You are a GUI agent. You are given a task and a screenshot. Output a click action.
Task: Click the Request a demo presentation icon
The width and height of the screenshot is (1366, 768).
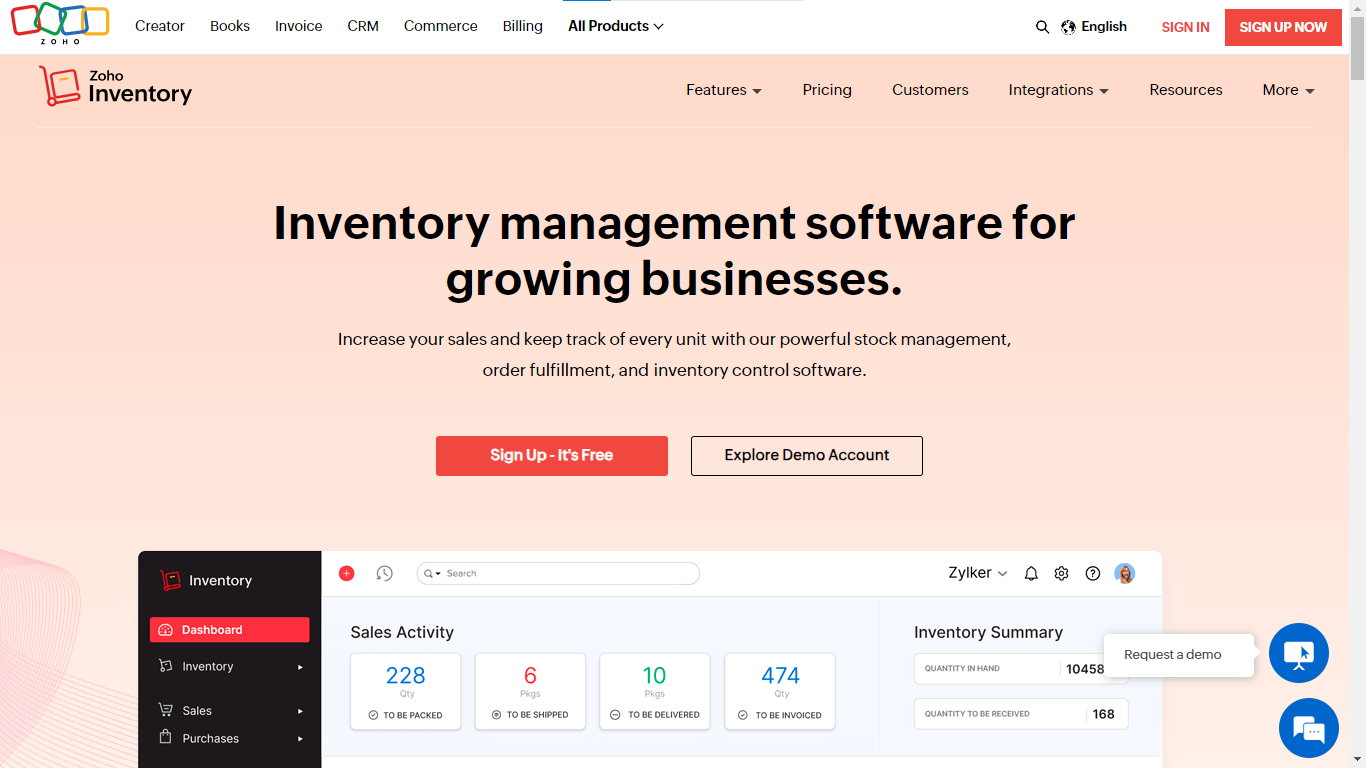click(1298, 653)
